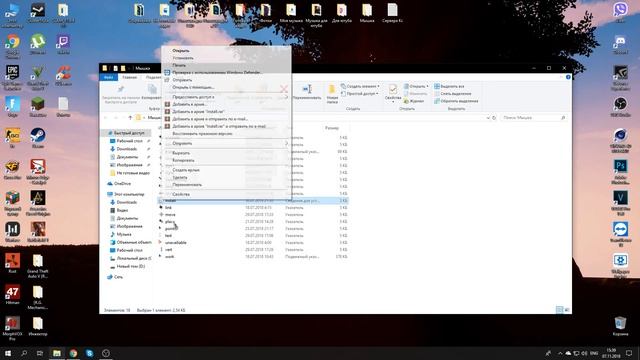The height and width of the screenshot is (360, 640).
Task: Click Снять выделение in the ribbon
Action: pos(453,94)
